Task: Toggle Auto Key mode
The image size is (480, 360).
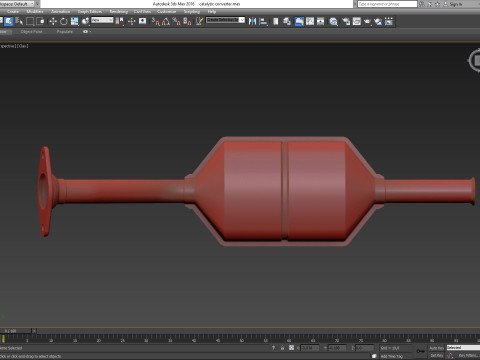Action: [436, 348]
